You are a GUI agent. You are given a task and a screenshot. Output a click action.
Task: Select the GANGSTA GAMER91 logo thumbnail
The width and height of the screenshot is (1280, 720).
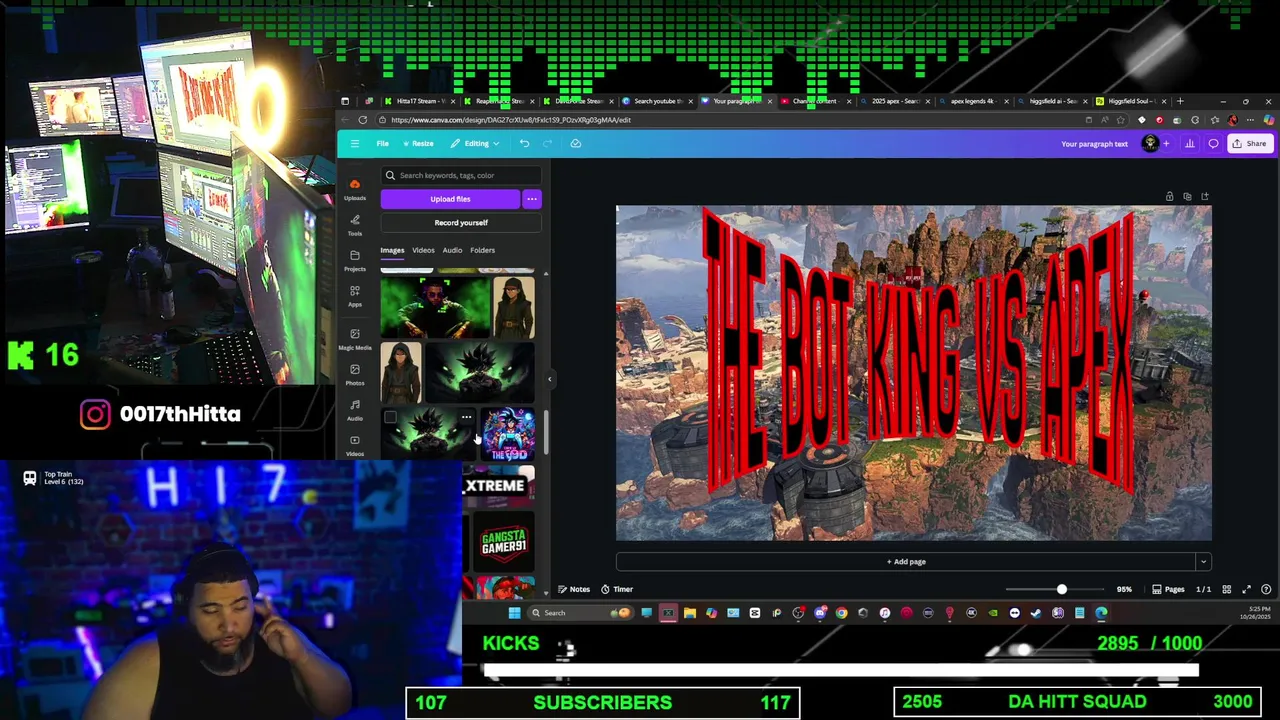coord(503,542)
